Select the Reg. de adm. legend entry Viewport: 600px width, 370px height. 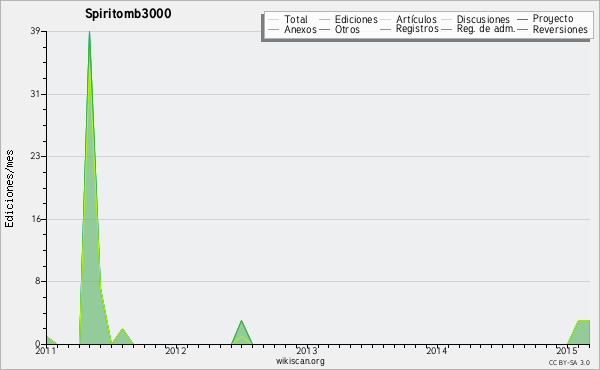coord(486,29)
